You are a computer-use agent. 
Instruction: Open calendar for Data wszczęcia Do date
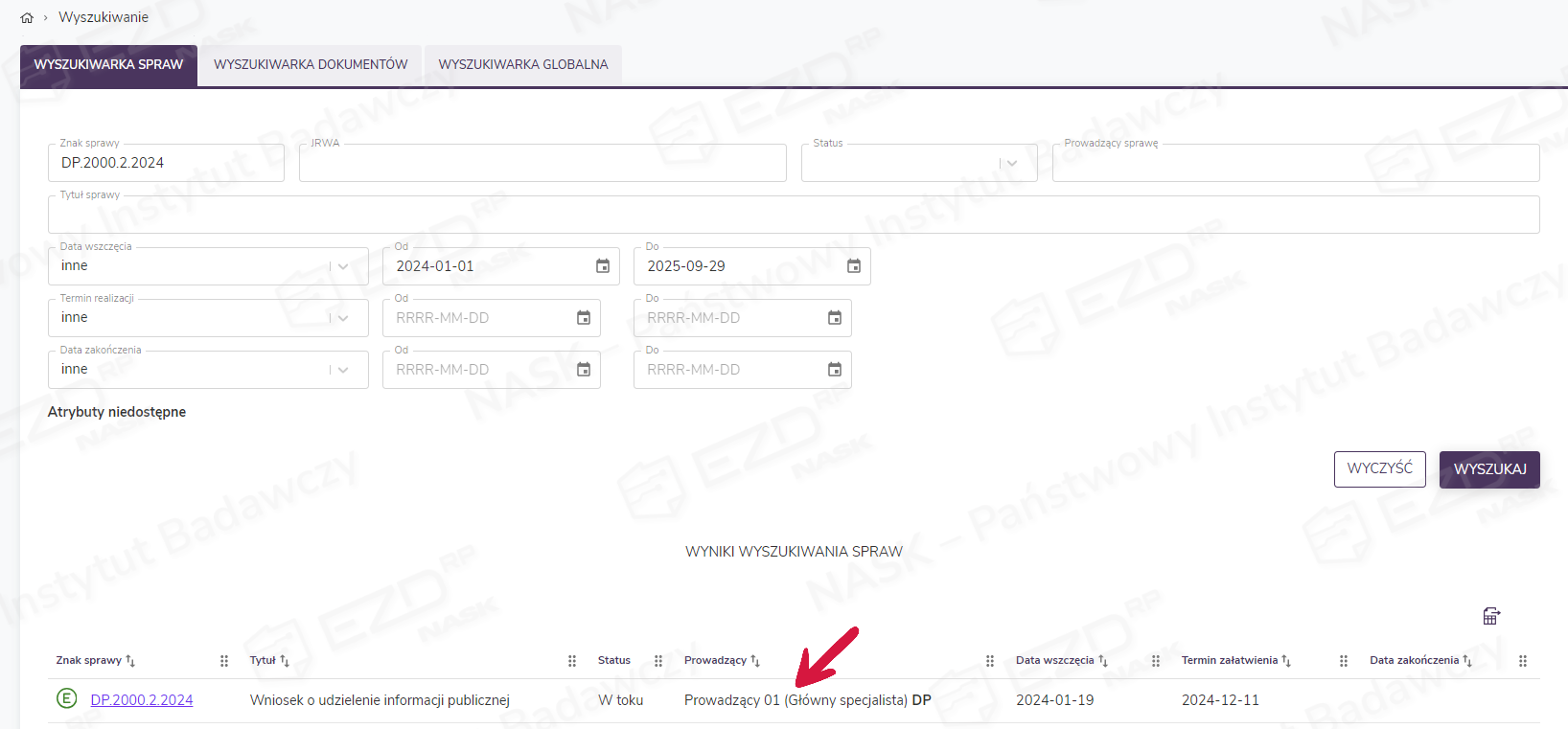point(854,266)
